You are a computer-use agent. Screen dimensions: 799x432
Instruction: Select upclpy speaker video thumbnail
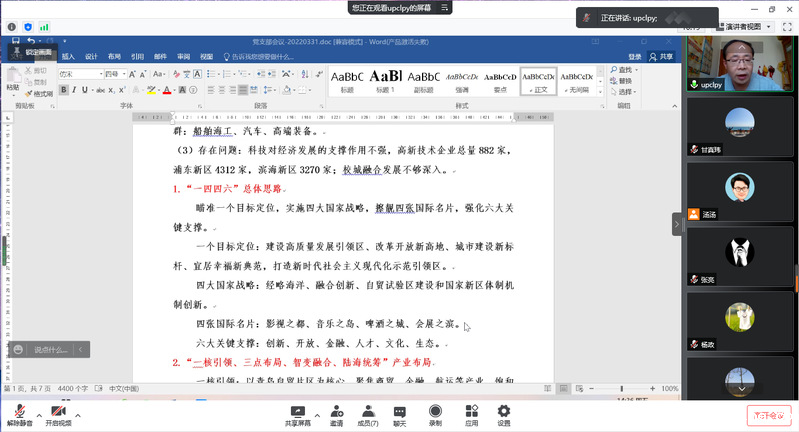pos(740,63)
